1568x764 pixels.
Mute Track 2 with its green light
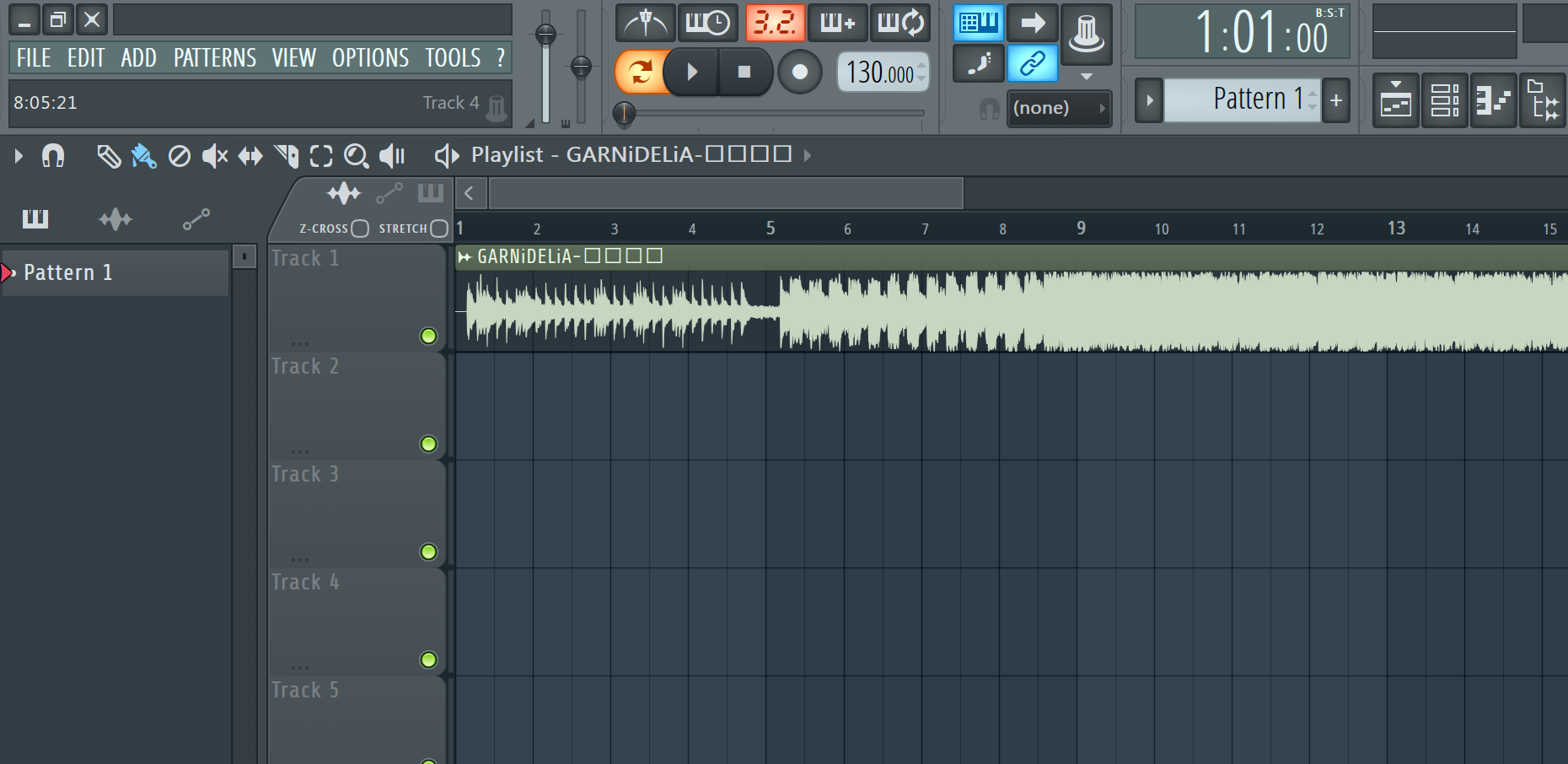point(428,444)
